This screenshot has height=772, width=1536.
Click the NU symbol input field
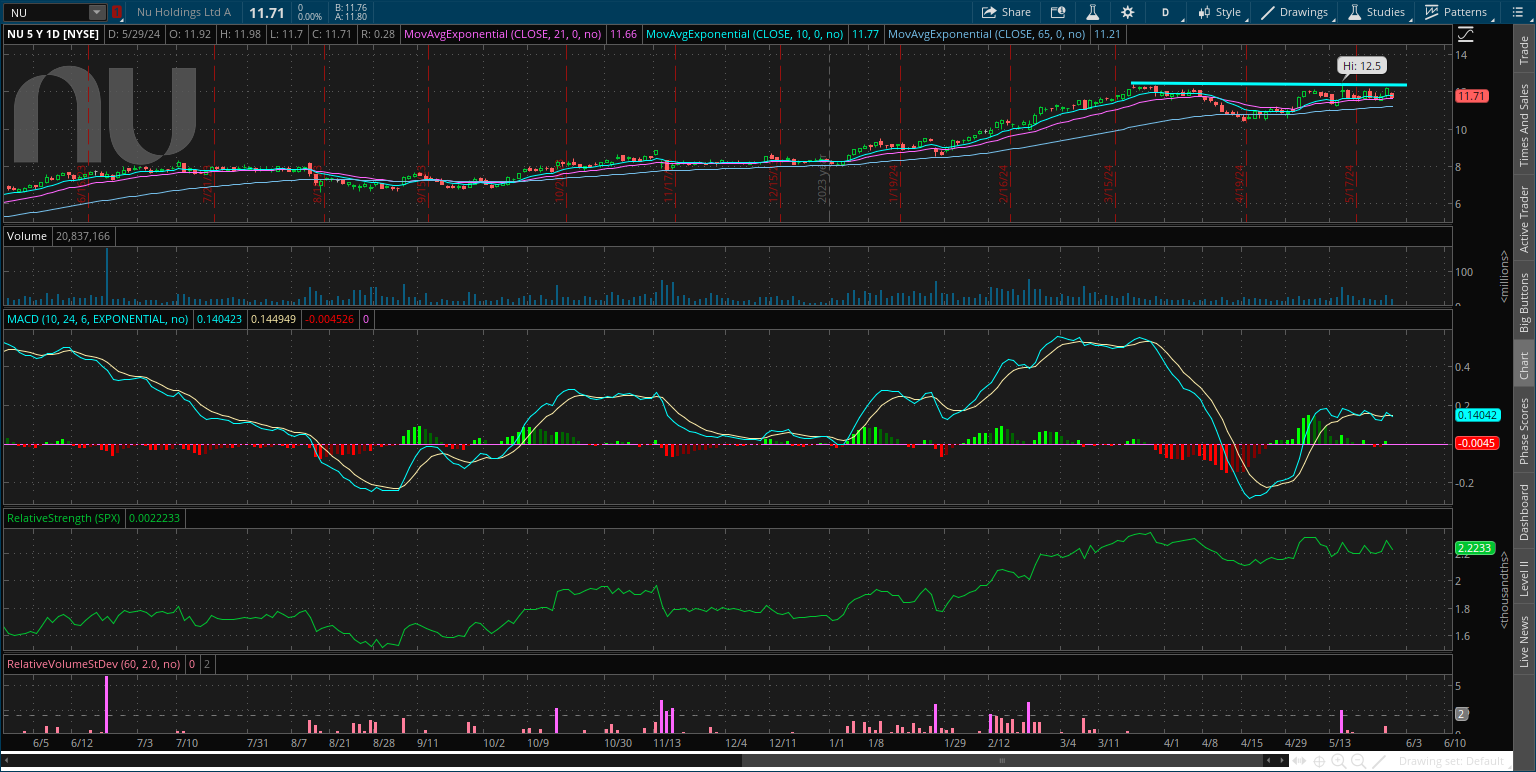[48, 13]
